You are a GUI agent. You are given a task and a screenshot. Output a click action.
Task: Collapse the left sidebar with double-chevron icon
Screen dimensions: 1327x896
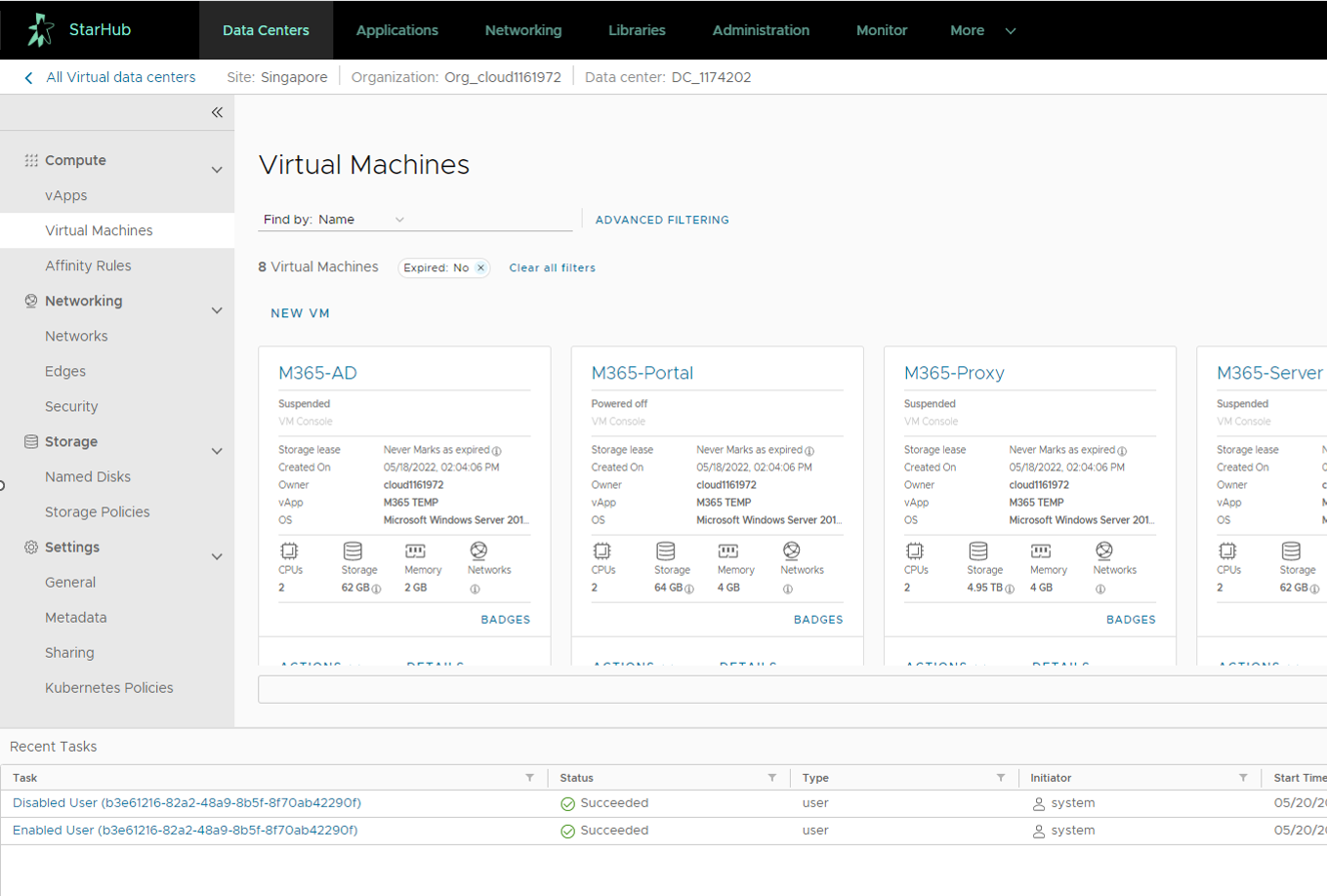coord(217,112)
